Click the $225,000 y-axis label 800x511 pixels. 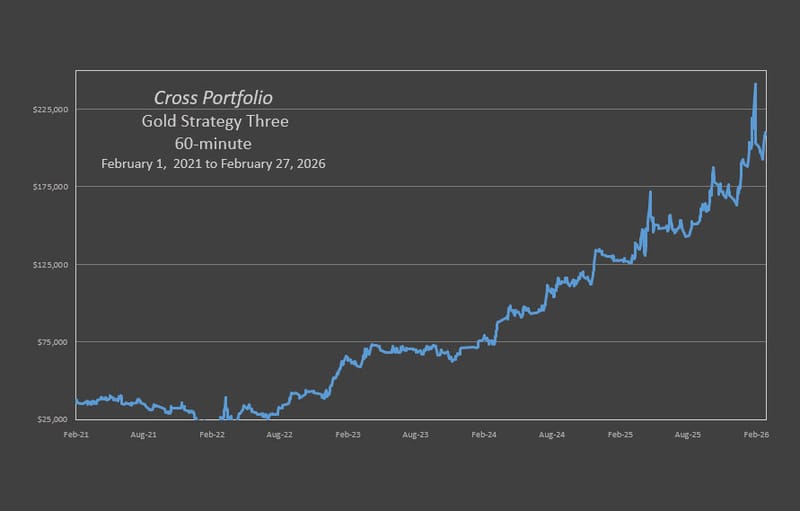pos(49,109)
